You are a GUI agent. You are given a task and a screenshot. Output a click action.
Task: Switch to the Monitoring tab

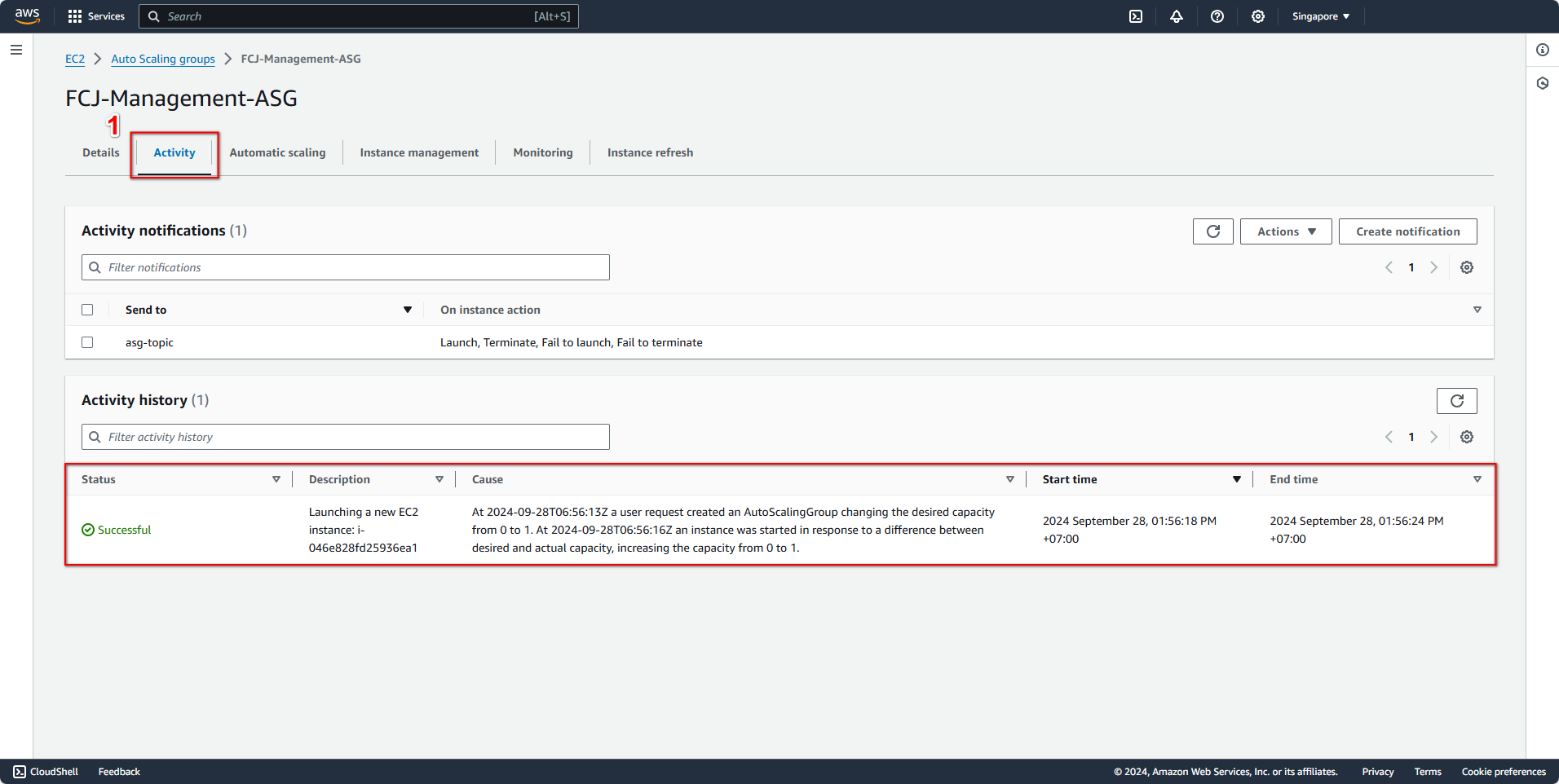click(x=543, y=152)
